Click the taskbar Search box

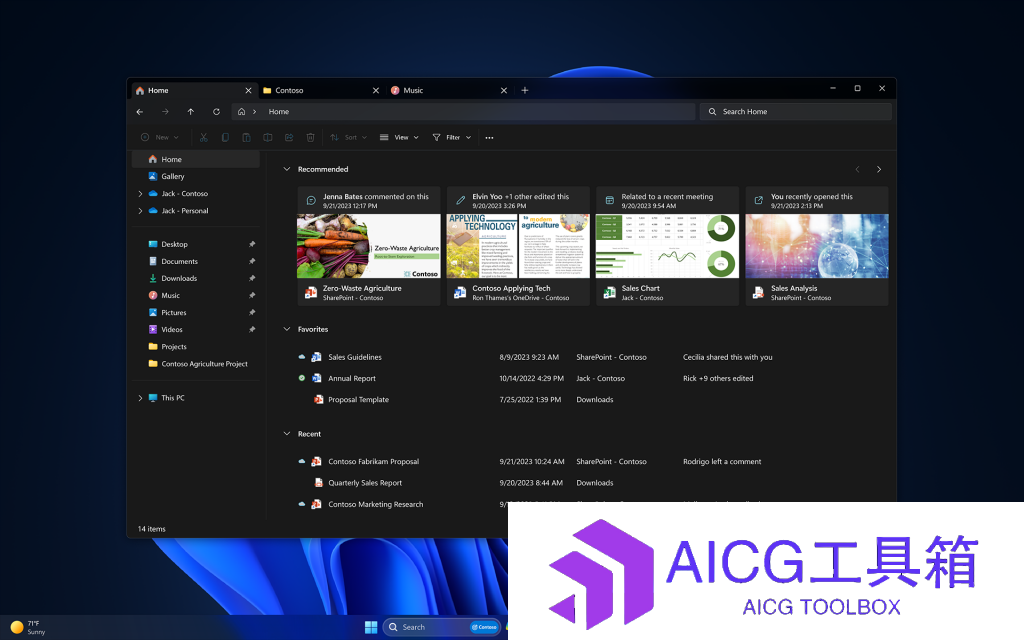pos(441,627)
